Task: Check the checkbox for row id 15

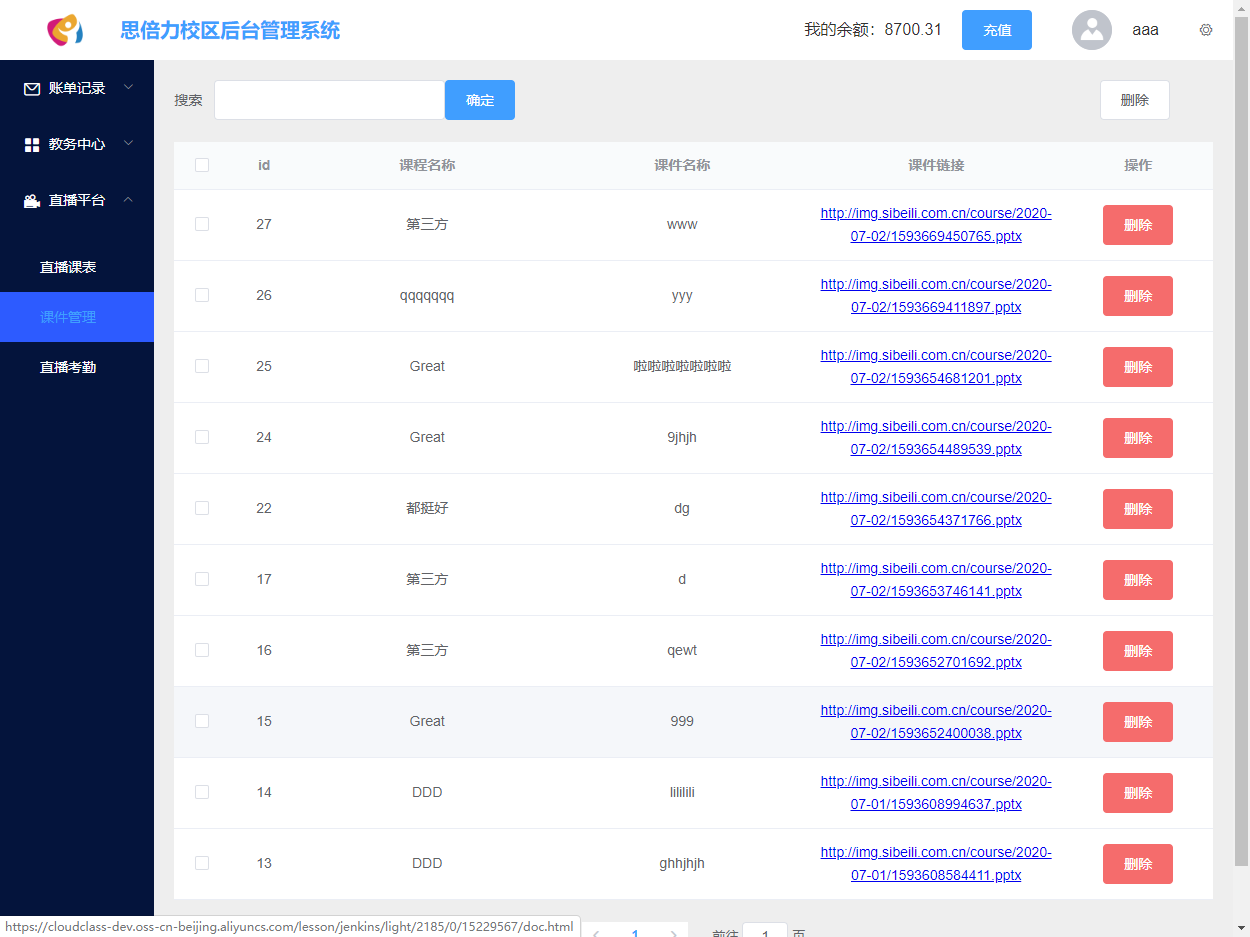Action: (x=202, y=721)
